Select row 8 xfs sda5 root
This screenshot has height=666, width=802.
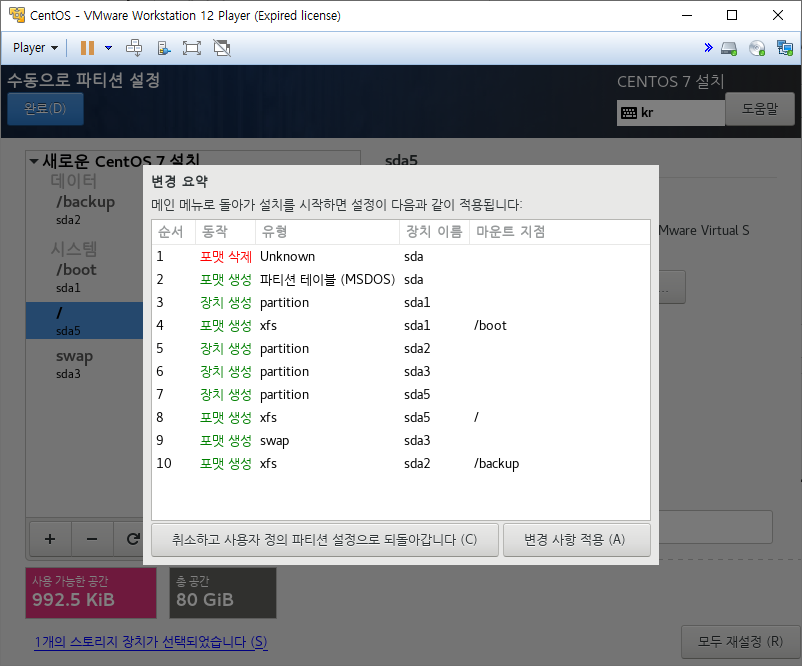(x=400, y=417)
